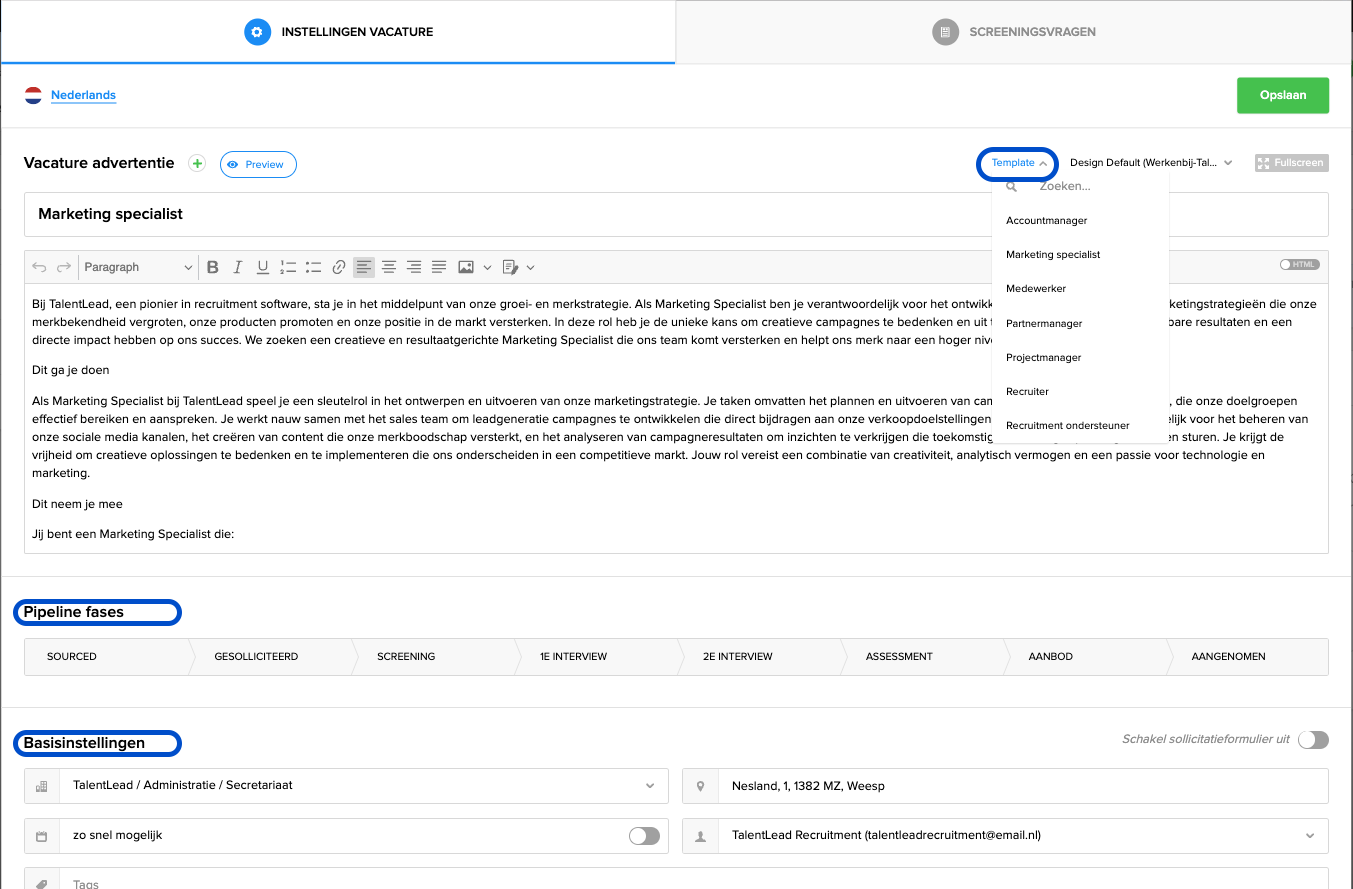
Task: Select the Assessment pipeline stage
Action: (922, 657)
